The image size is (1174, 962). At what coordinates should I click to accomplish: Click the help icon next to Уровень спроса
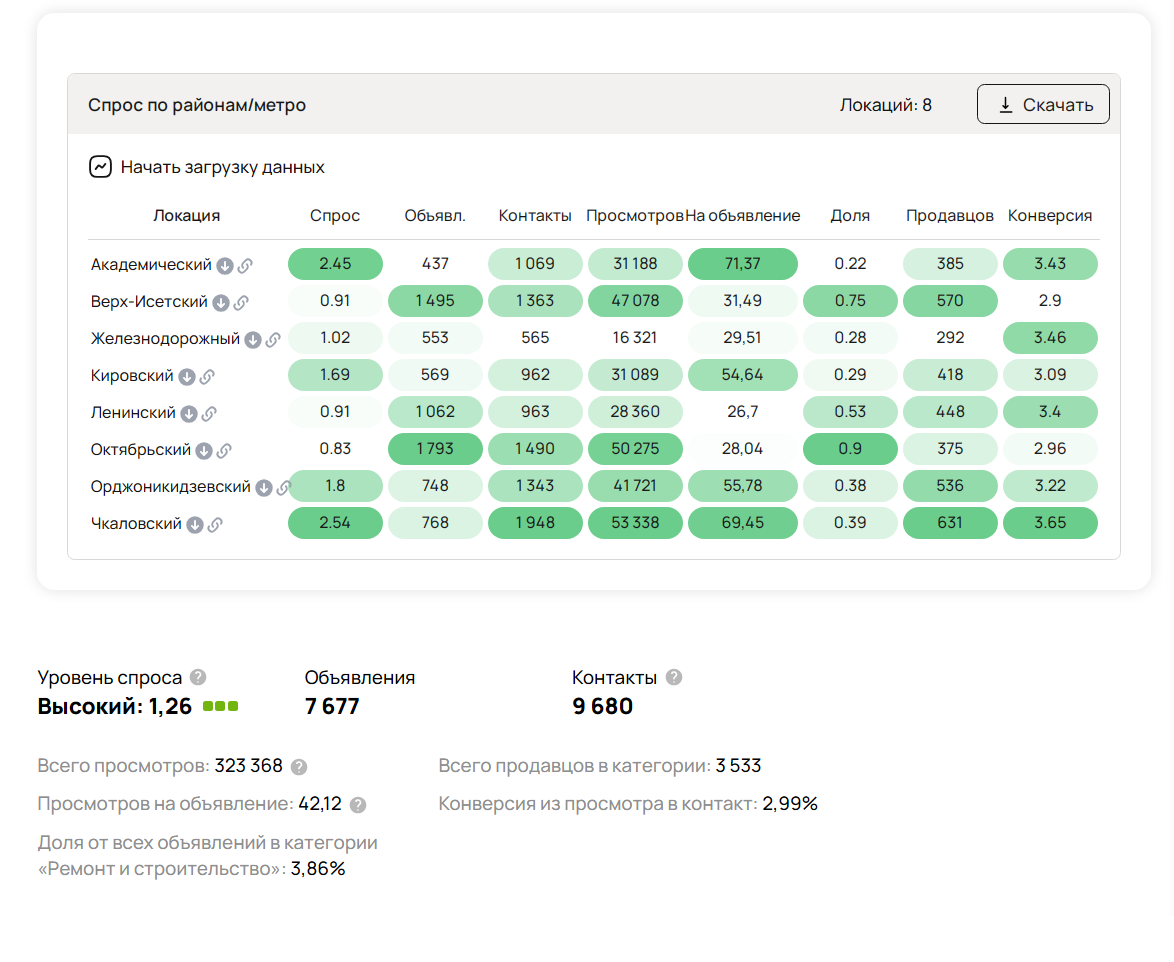coord(198,677)
